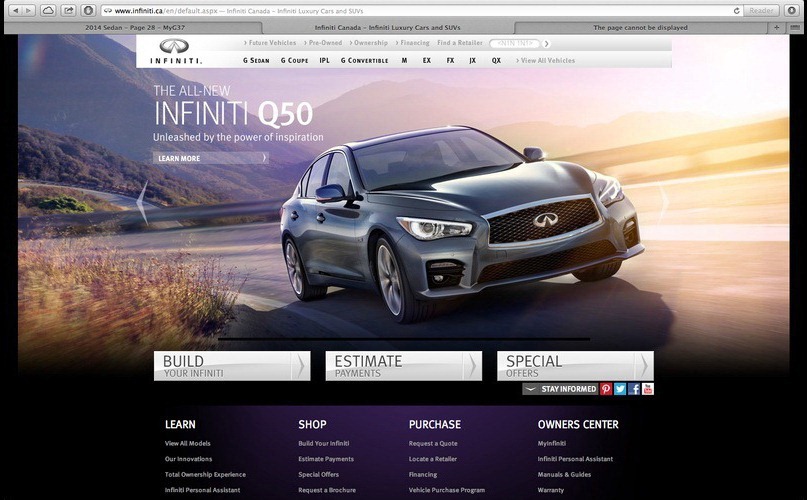This screenshot has height=500, width=807.
Task: Expand the Future Vehicles menu
Action: 270,43
